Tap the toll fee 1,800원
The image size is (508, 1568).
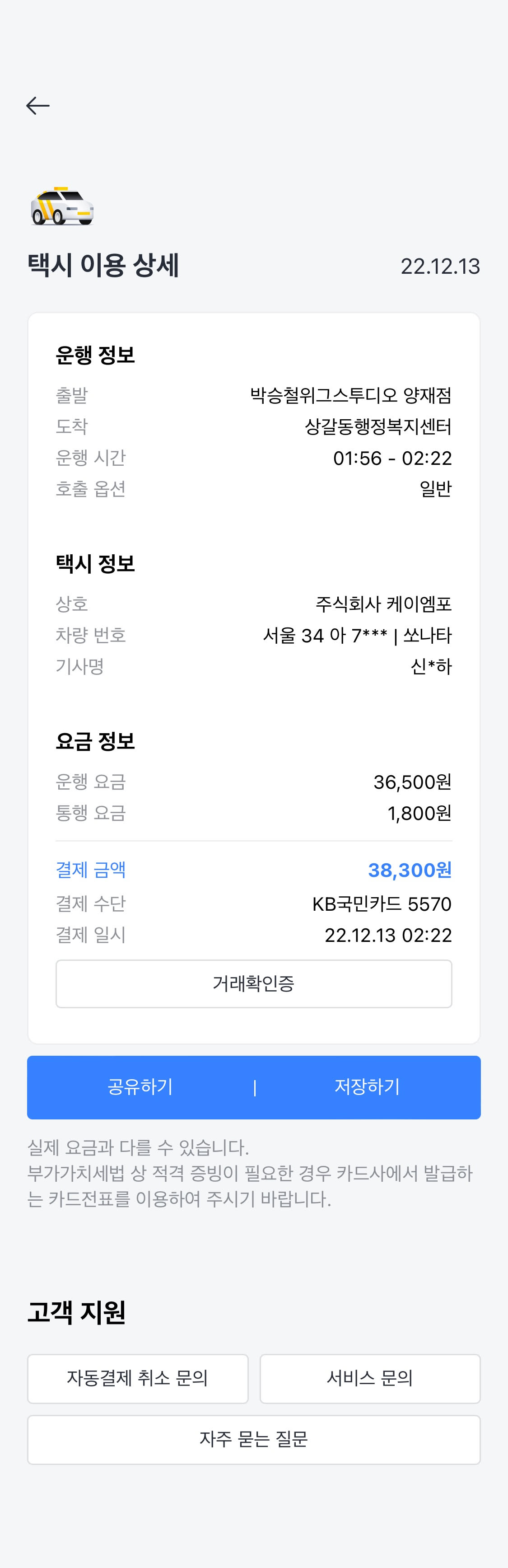click(x=419, y=813)
